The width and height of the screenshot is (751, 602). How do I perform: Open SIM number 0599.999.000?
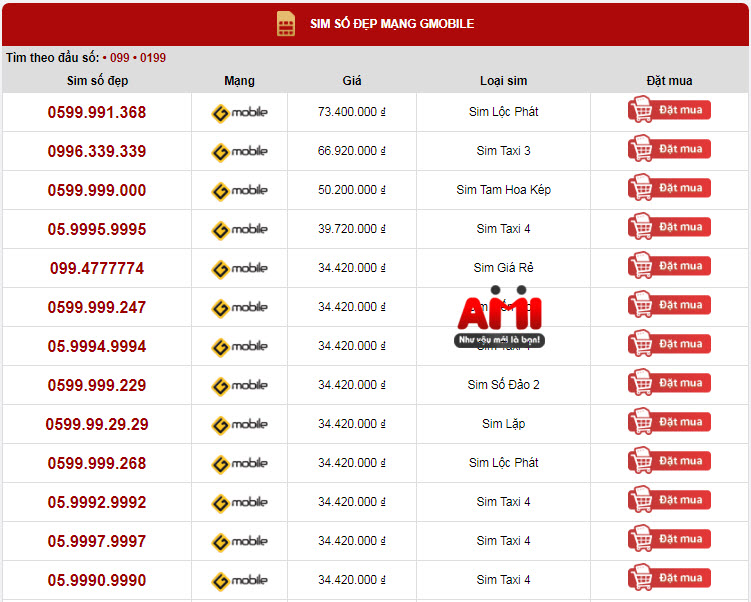coord(97,190)
